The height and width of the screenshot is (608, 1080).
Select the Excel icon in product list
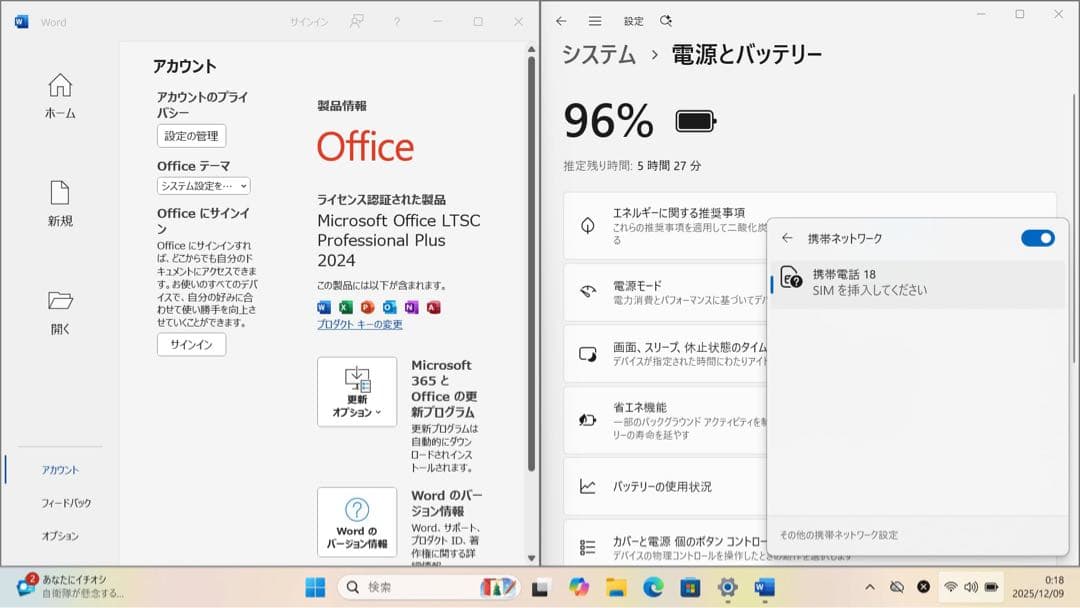(344, 307)
